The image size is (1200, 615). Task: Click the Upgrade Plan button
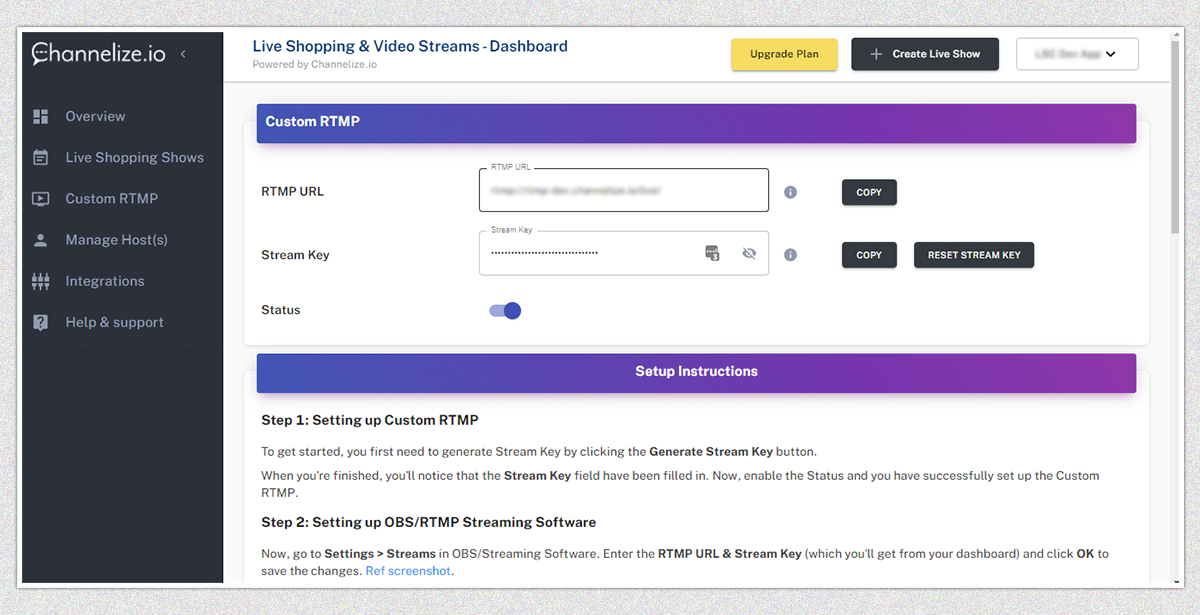click(784, 54)
